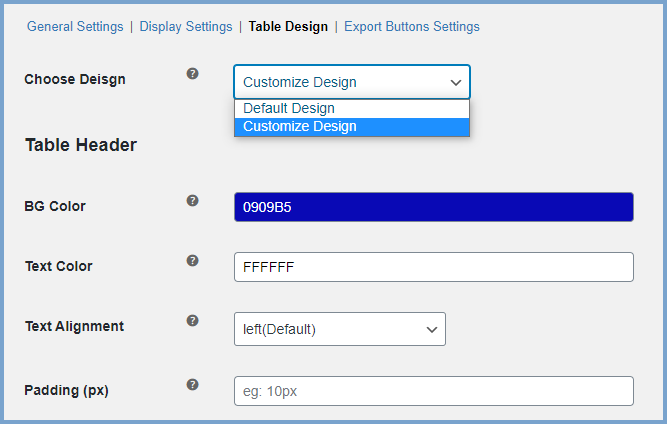Click the Table Header heading

81,145
